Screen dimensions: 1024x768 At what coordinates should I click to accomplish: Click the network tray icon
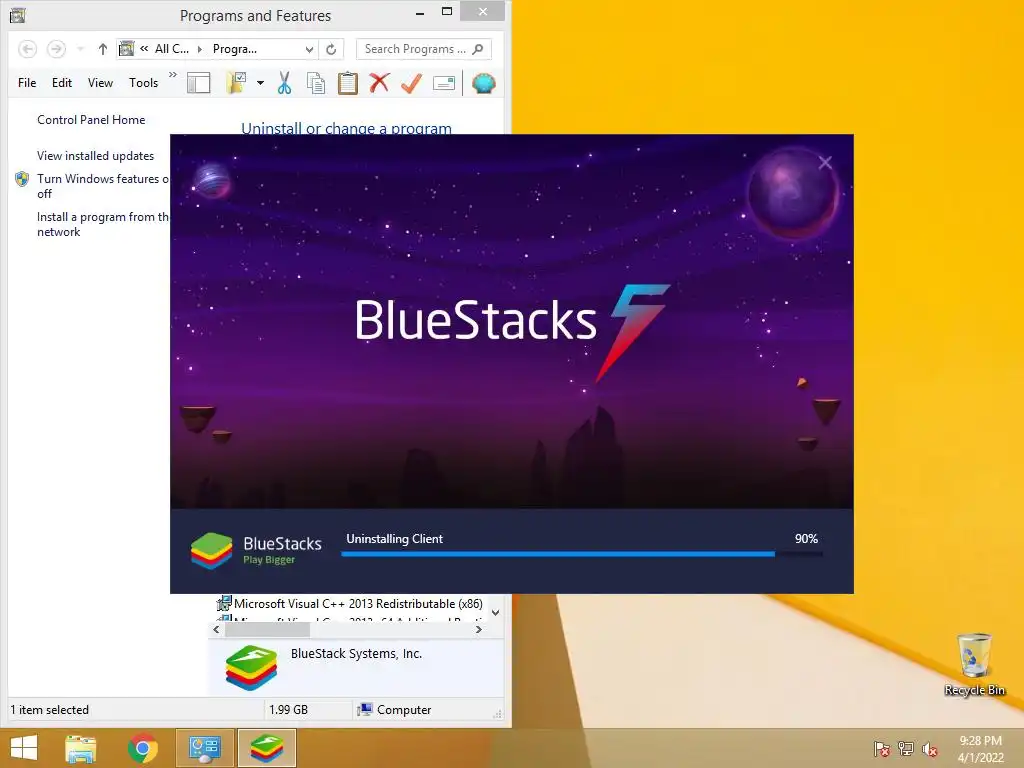(906, 749)
